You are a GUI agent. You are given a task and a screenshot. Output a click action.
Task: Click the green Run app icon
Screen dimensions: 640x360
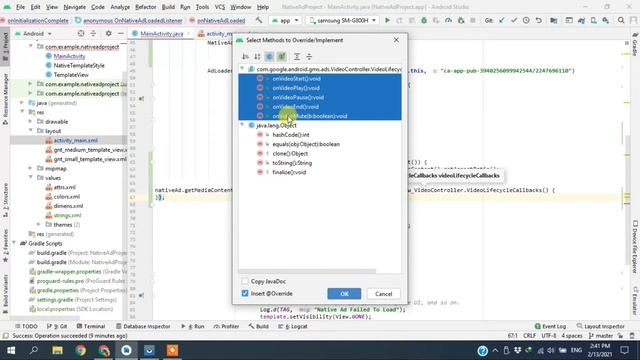(x=387, y=20)
